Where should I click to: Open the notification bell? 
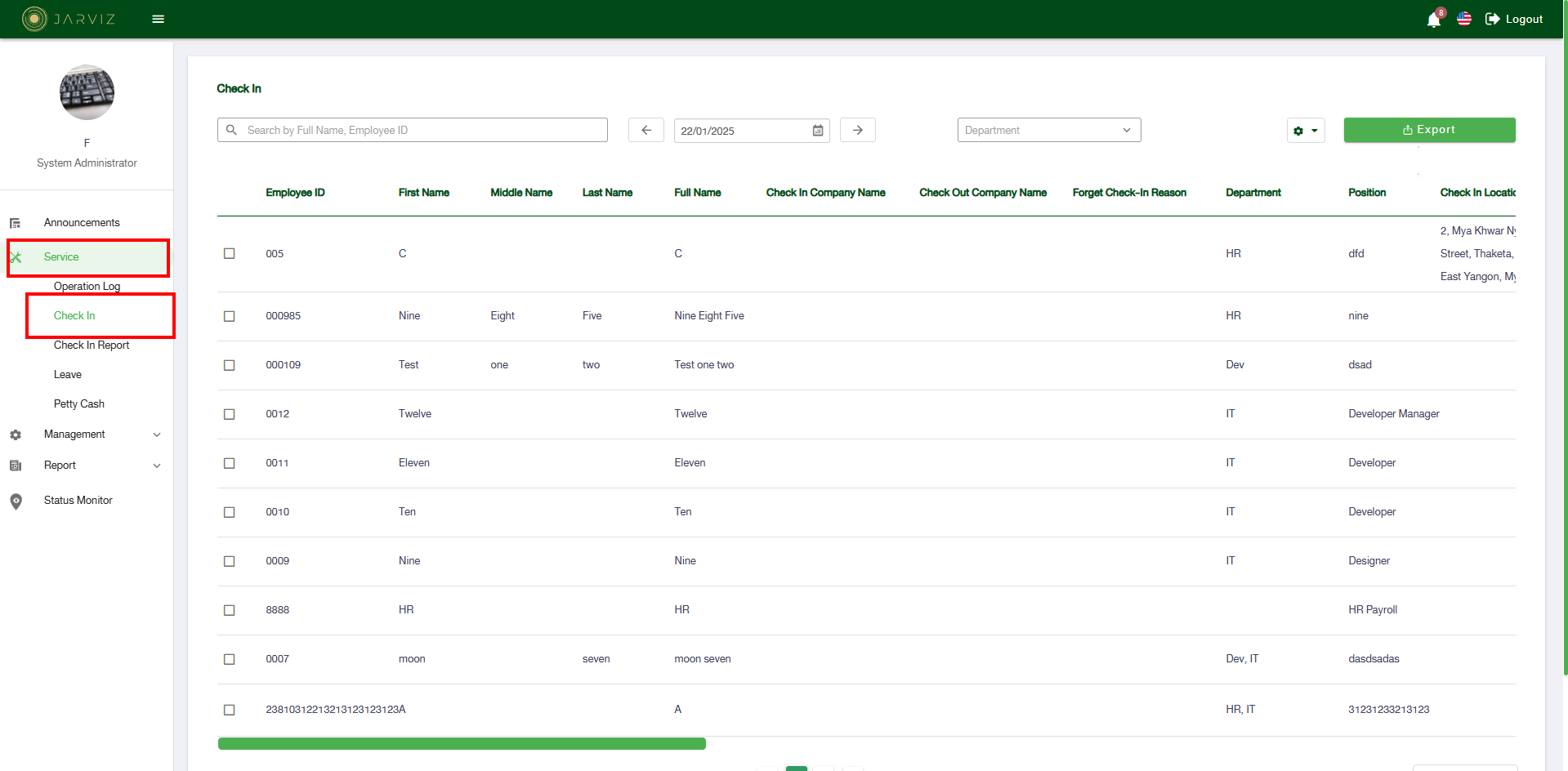(x=1433, y=20)
